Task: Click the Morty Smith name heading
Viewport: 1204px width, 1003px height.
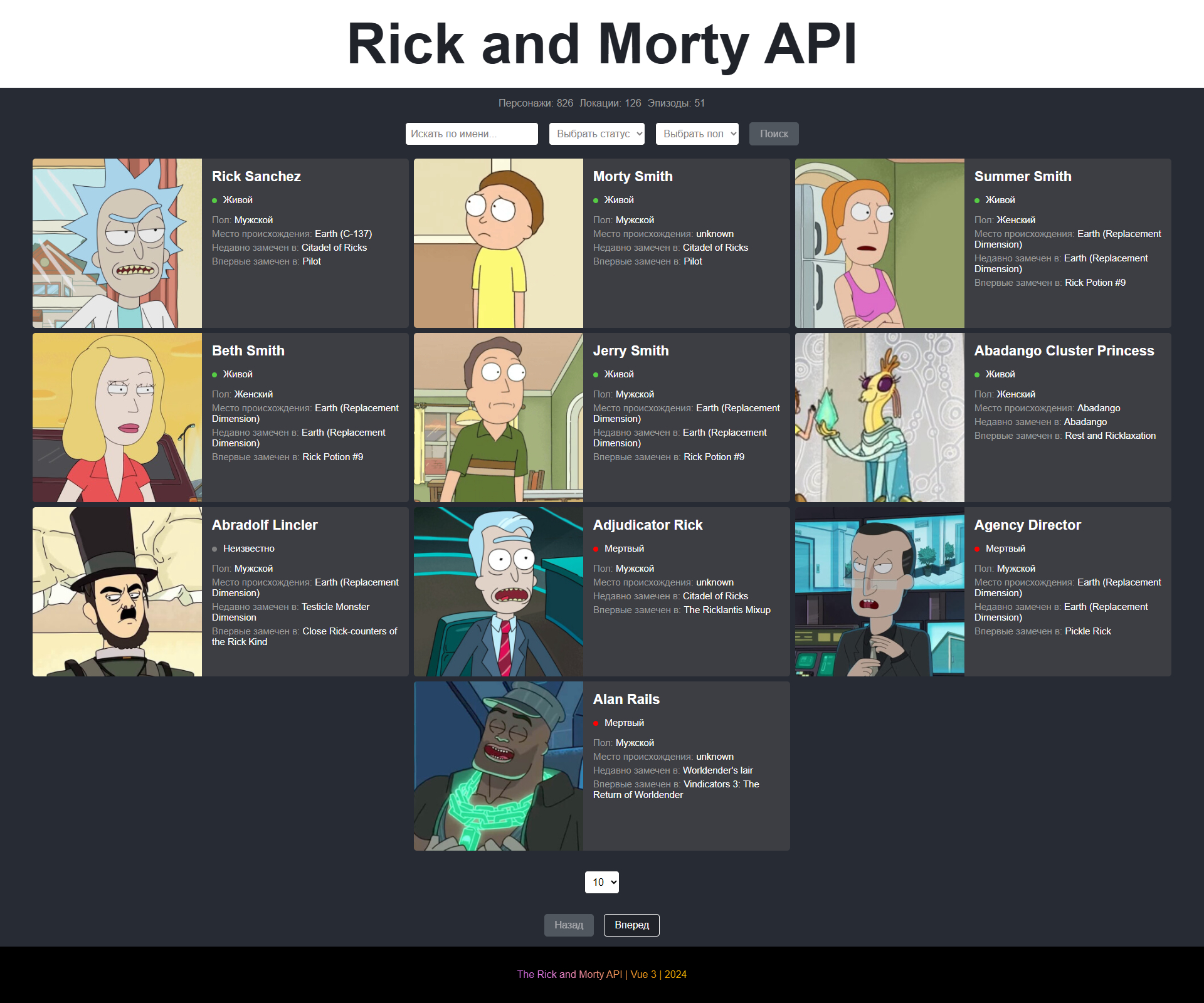Action: tap(633, 176)
